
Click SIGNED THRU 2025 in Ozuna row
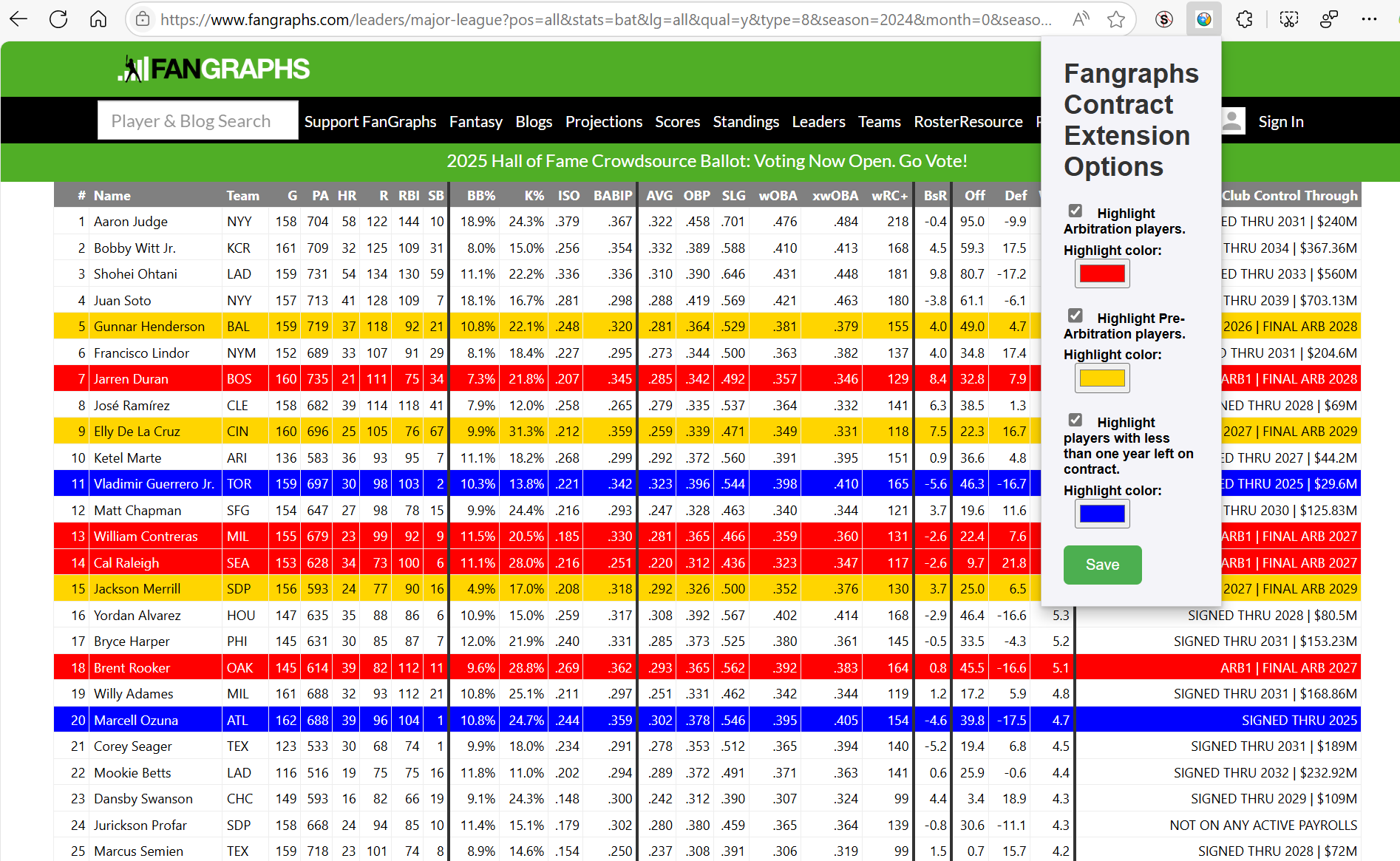(1299, 720)
